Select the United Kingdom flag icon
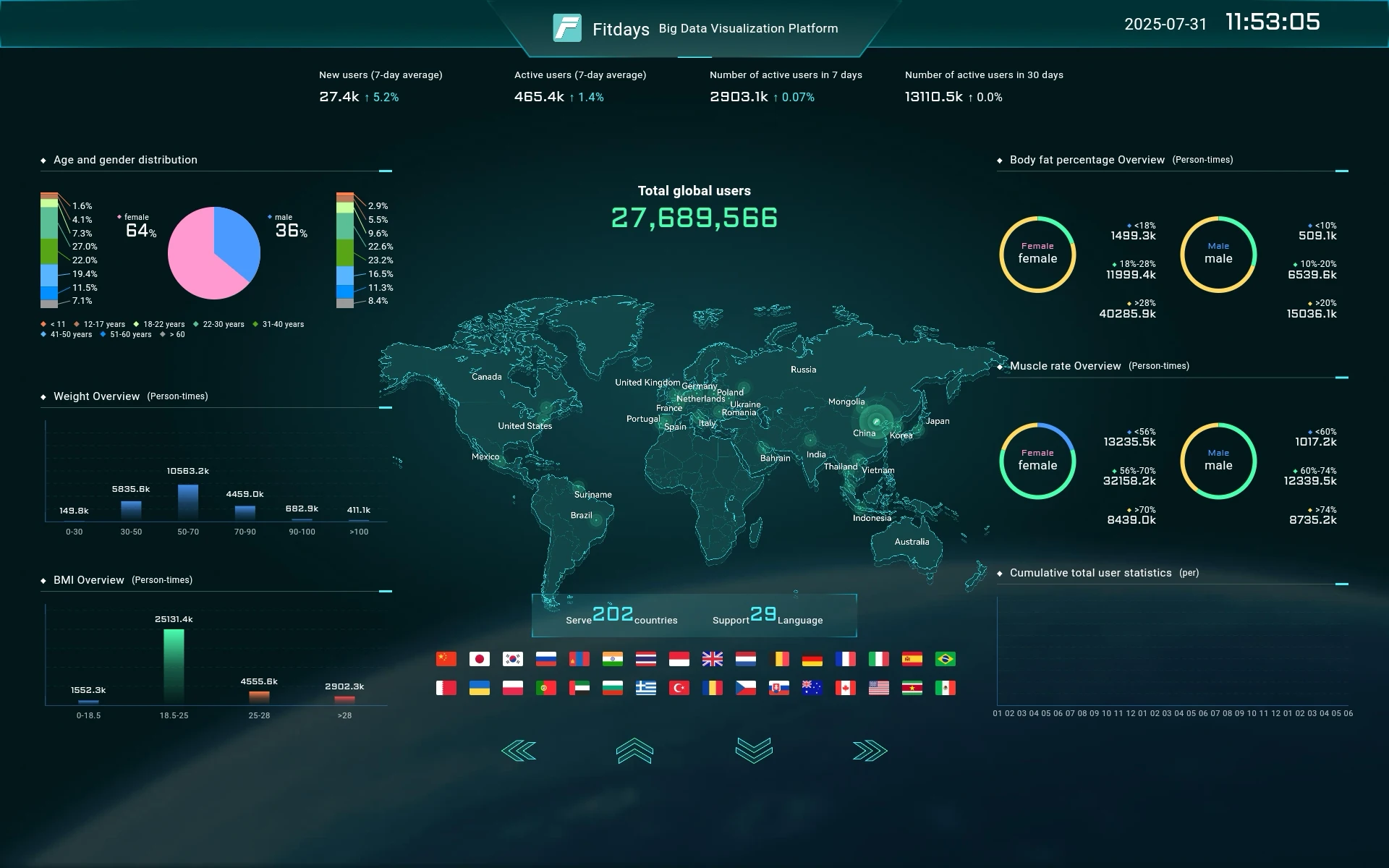This screenshot has width=1389, height=868. point(712,659)
